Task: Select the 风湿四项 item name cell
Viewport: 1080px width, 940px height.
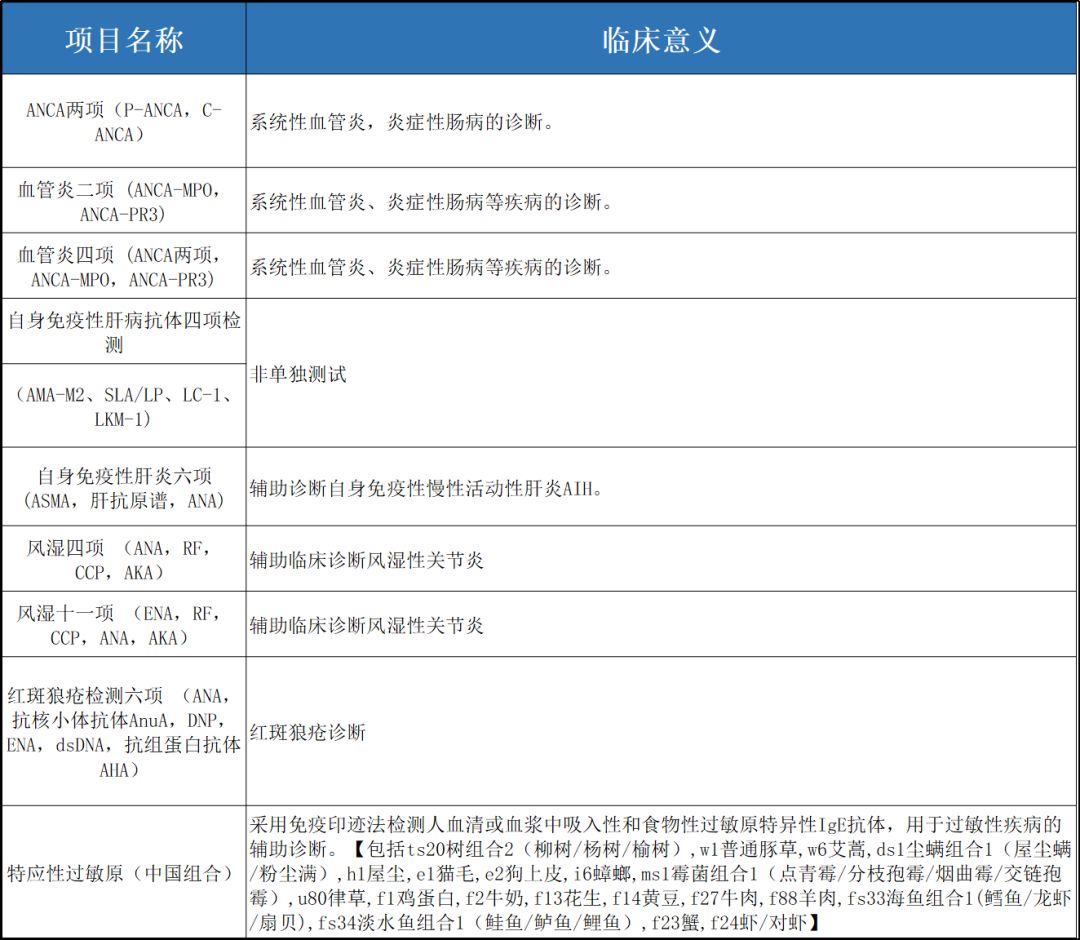Action: pyautogui.click(x=124, y=559)
